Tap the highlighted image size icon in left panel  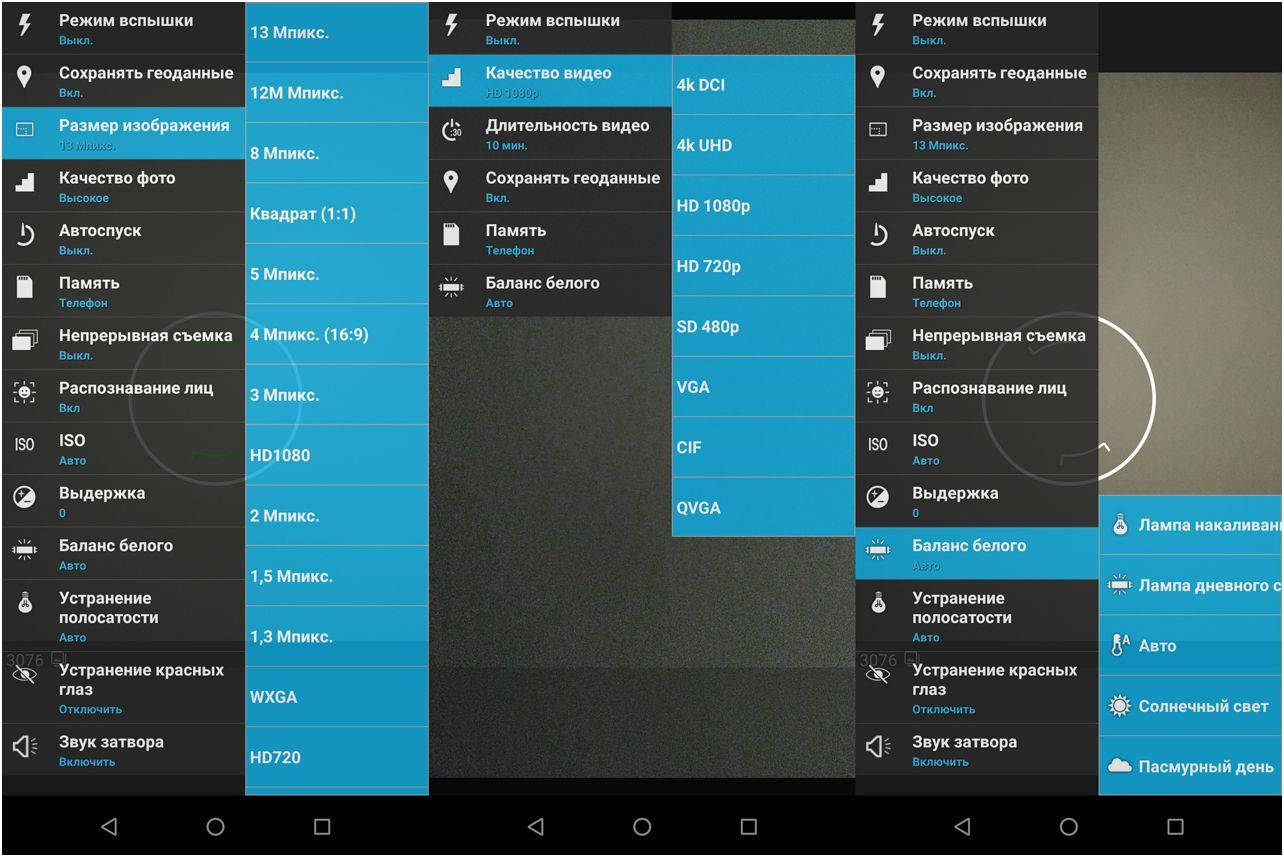pyautogui.click(x=25, y=131)
